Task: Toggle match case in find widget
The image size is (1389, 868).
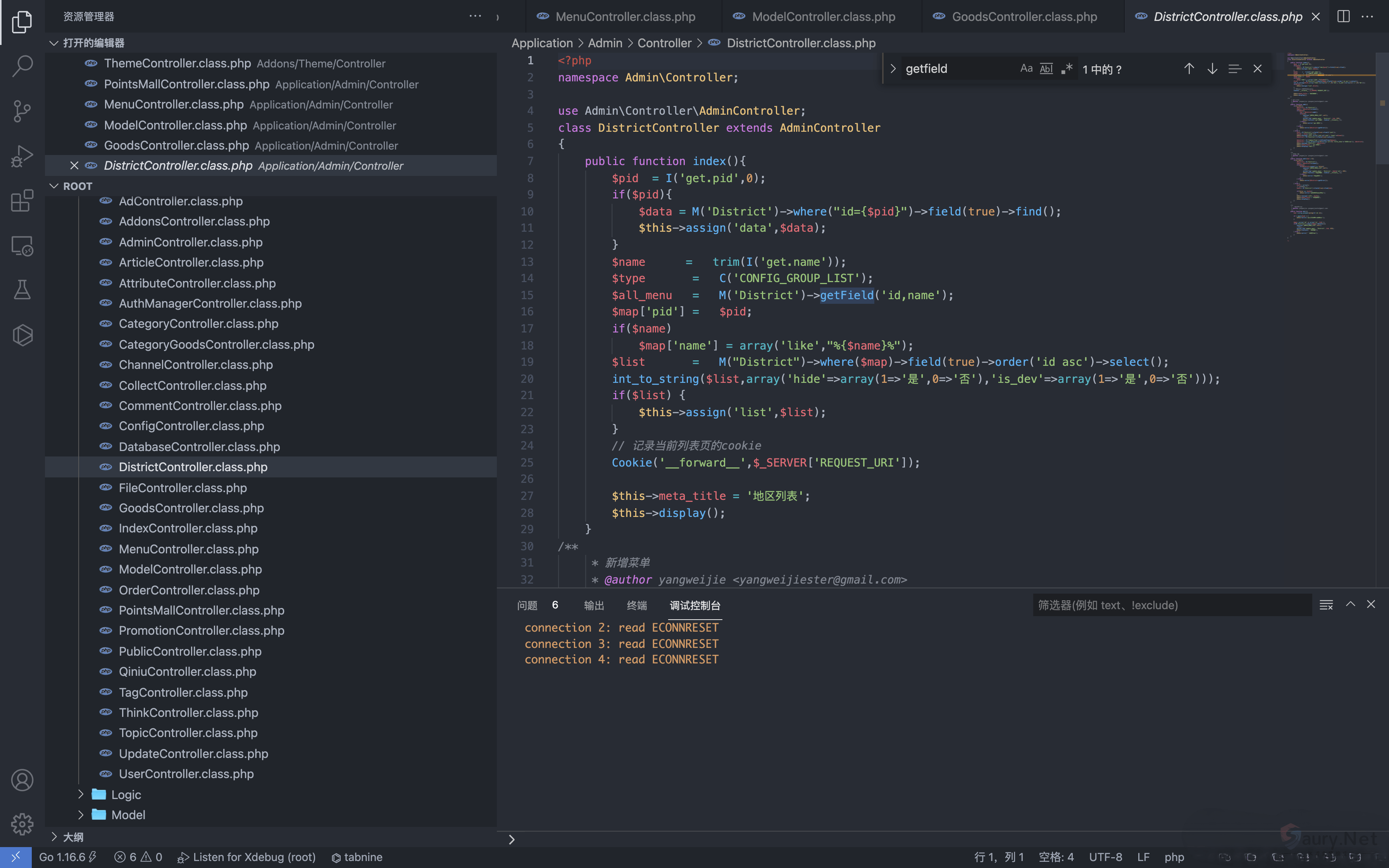Action: [x=1026, y=69]
